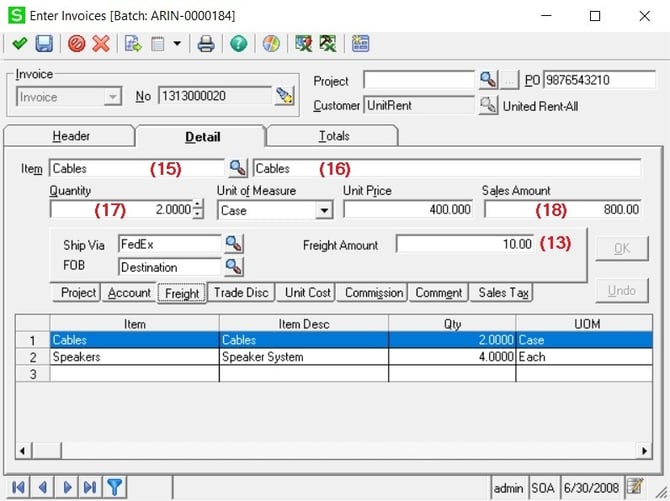Click the red cancel circle icon
This screenshot has width=670, height=501.
click(77, 44)
